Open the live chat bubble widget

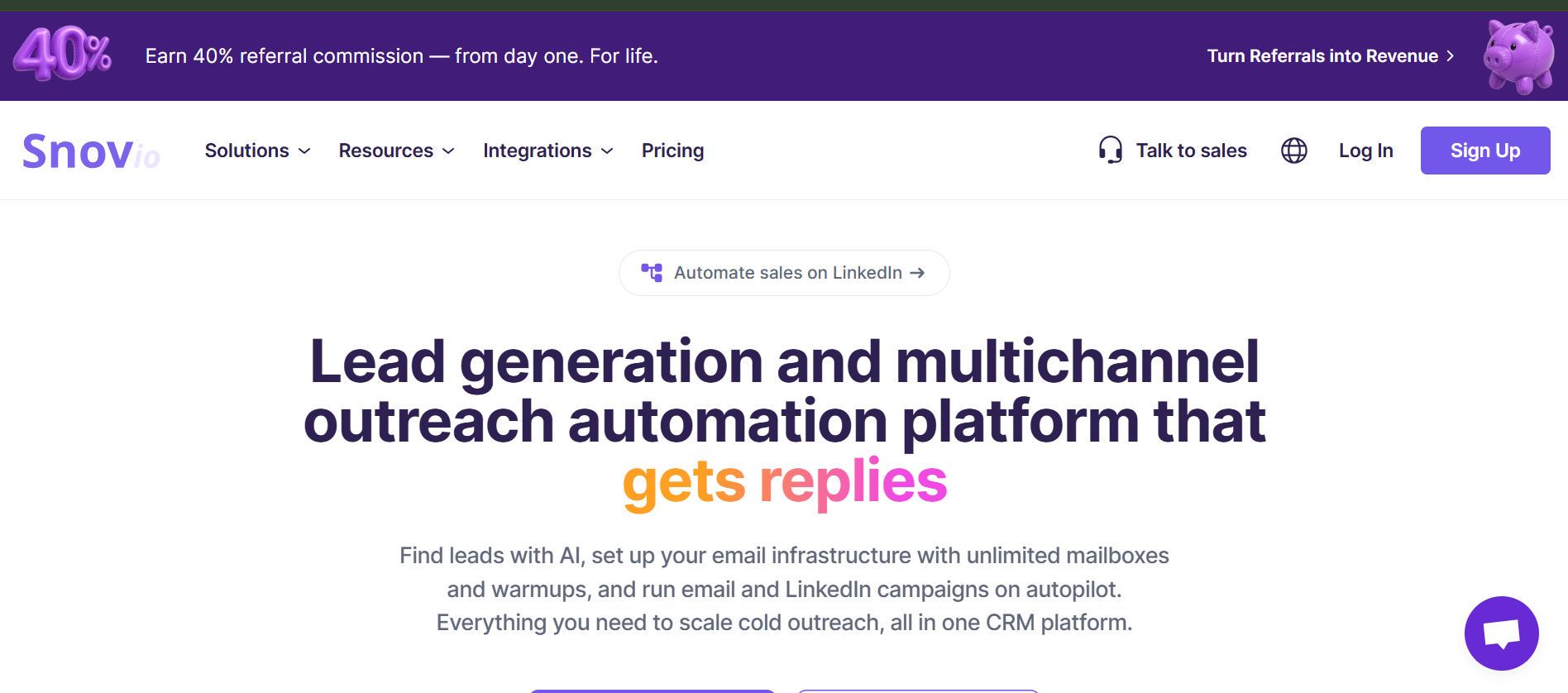[1501, 633]
